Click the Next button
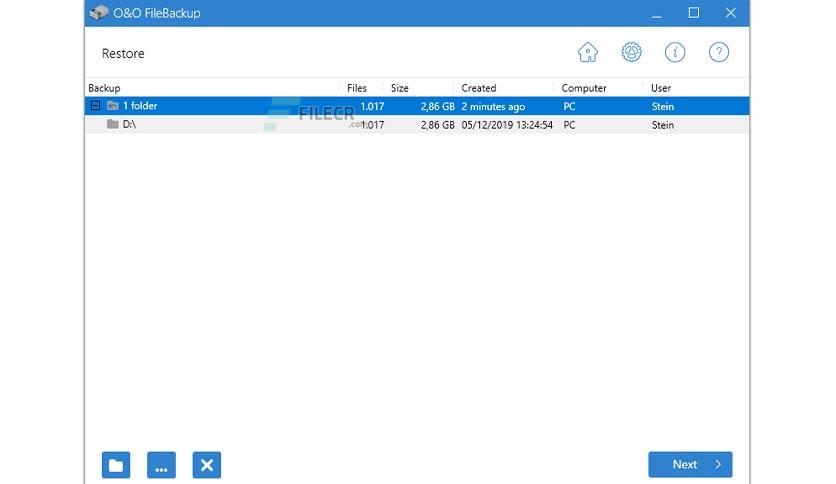The image size is (836, 484). tap(690, 464)
